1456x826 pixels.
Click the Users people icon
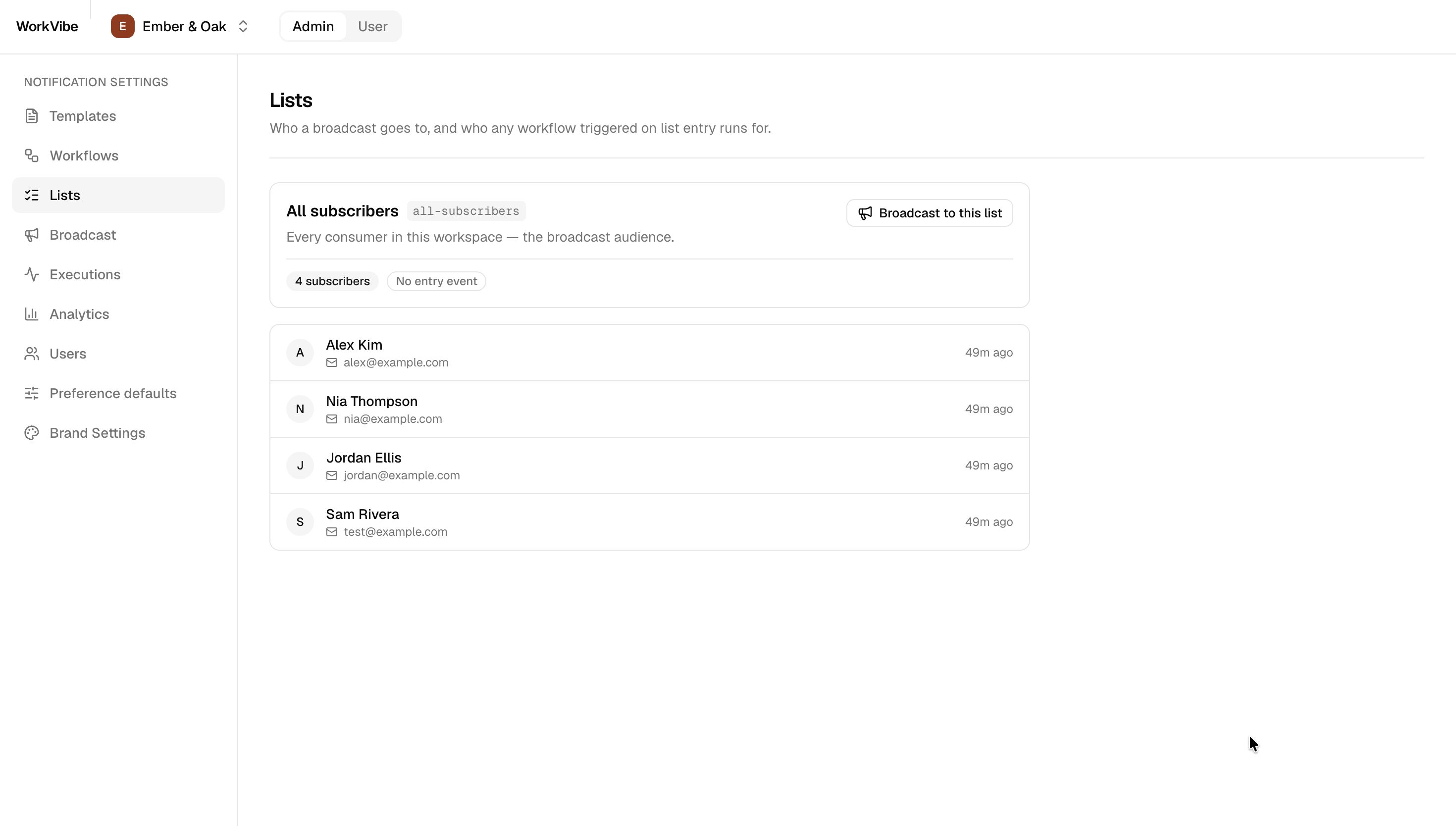pyautogui.click(x=32, y=354)
